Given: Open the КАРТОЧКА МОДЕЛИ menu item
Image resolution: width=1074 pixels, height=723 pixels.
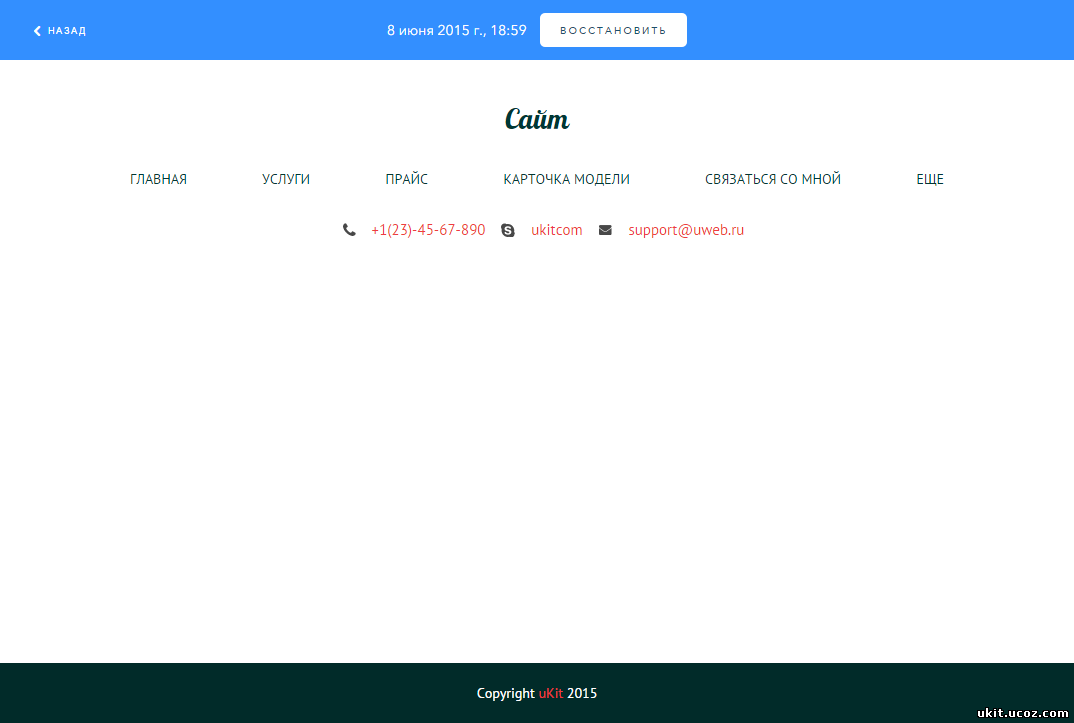Looking at the screenshot, I should 566,179.
